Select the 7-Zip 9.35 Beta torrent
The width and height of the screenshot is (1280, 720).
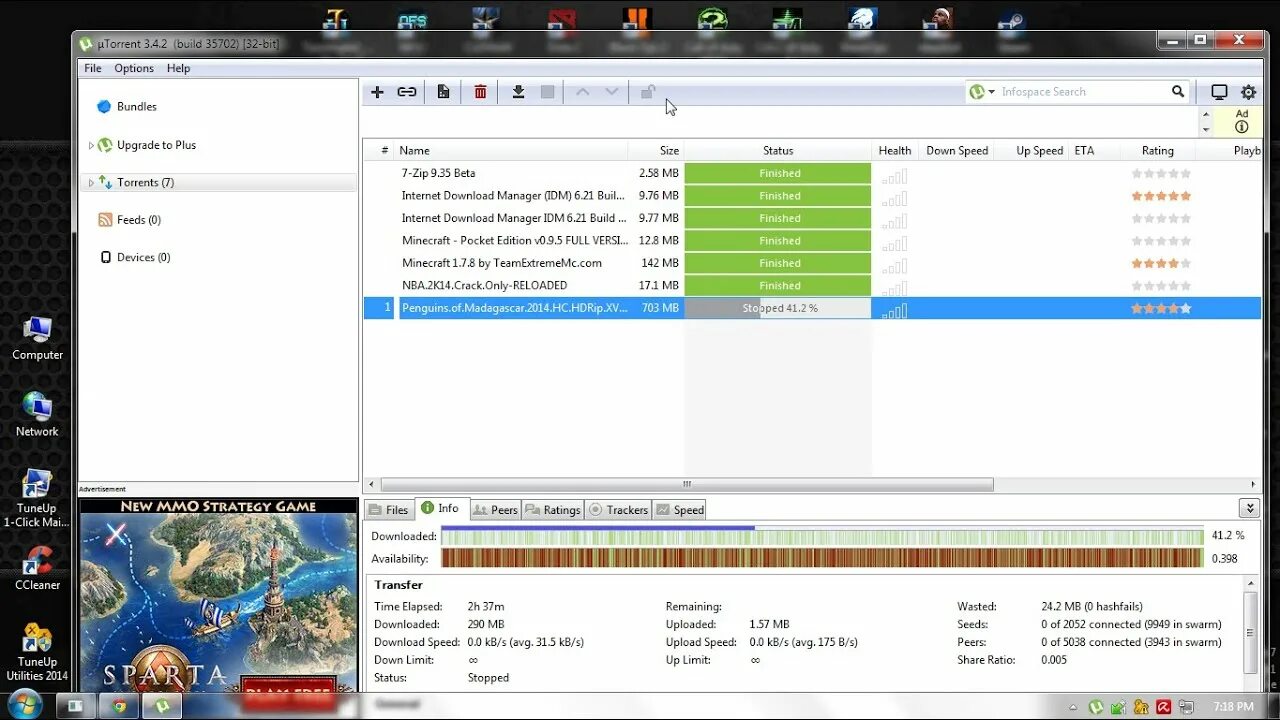pyautogui.click(x=438, y=173)
